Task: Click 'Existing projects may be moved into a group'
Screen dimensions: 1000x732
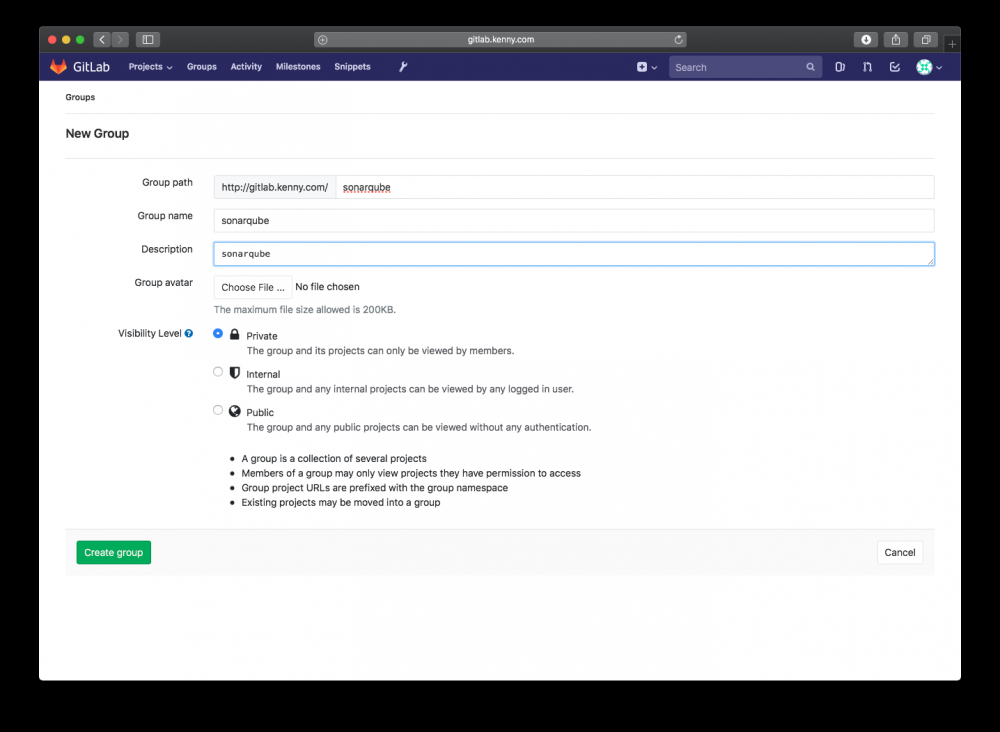Action: click(341, 502)
